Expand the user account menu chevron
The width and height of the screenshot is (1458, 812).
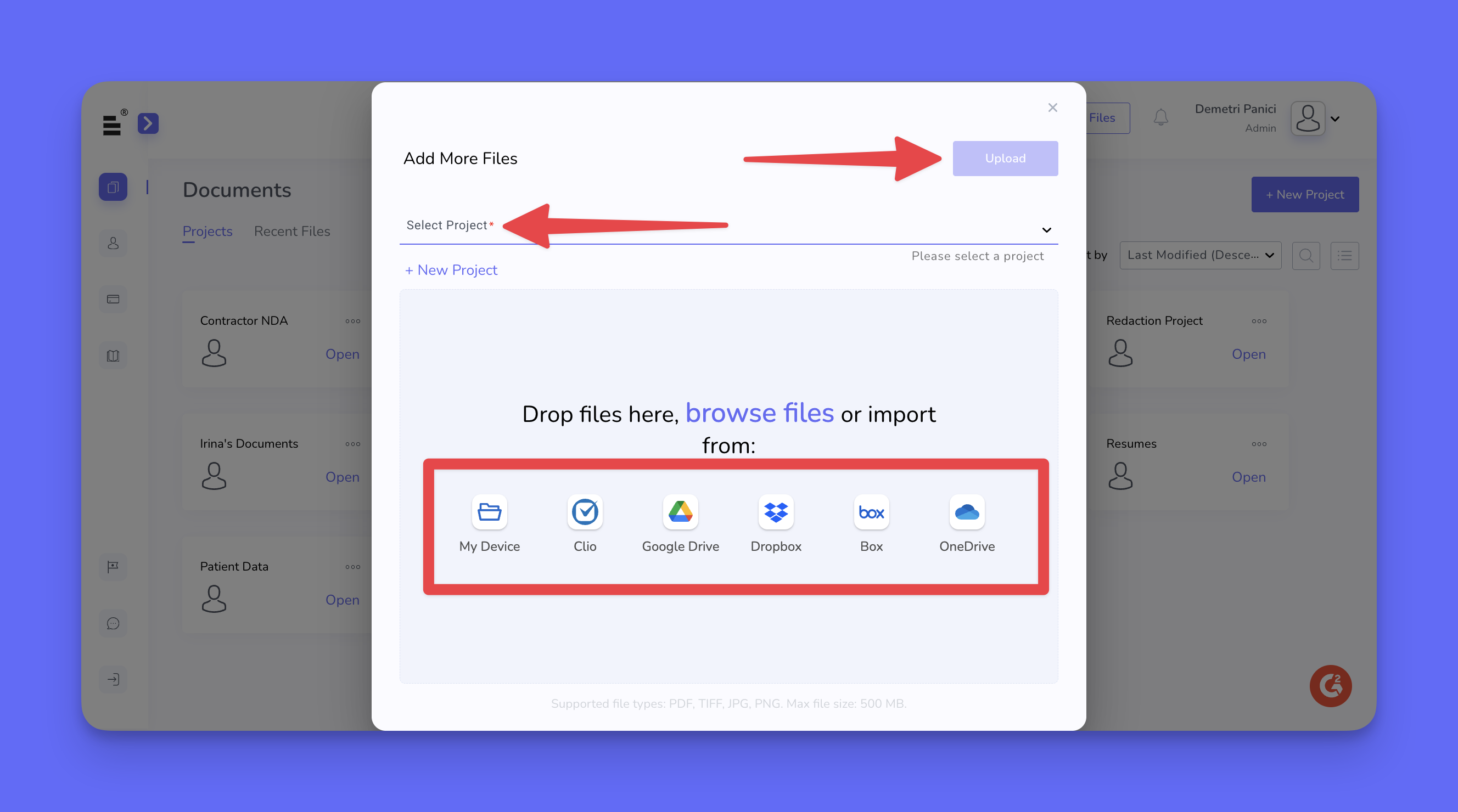click(1334, 119)
